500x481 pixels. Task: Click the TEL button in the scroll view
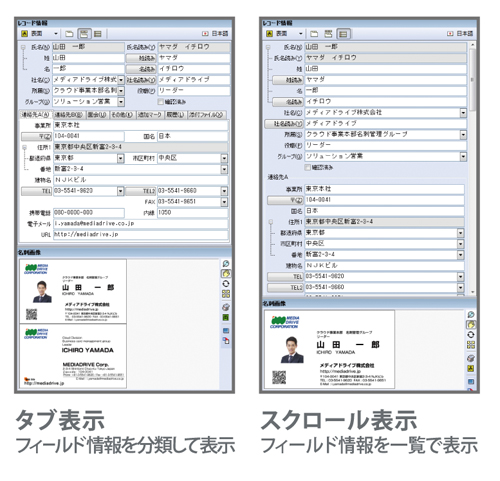click(285, 277)
